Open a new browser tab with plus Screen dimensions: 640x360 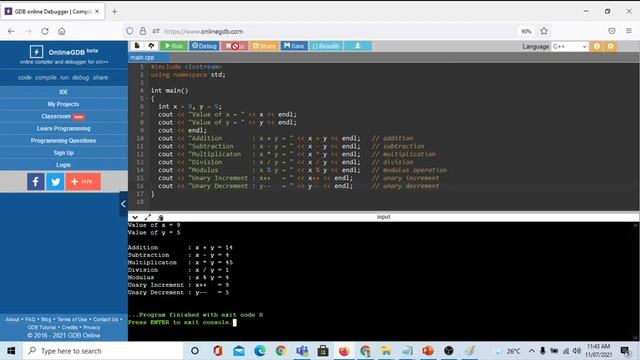coord(115,12)
